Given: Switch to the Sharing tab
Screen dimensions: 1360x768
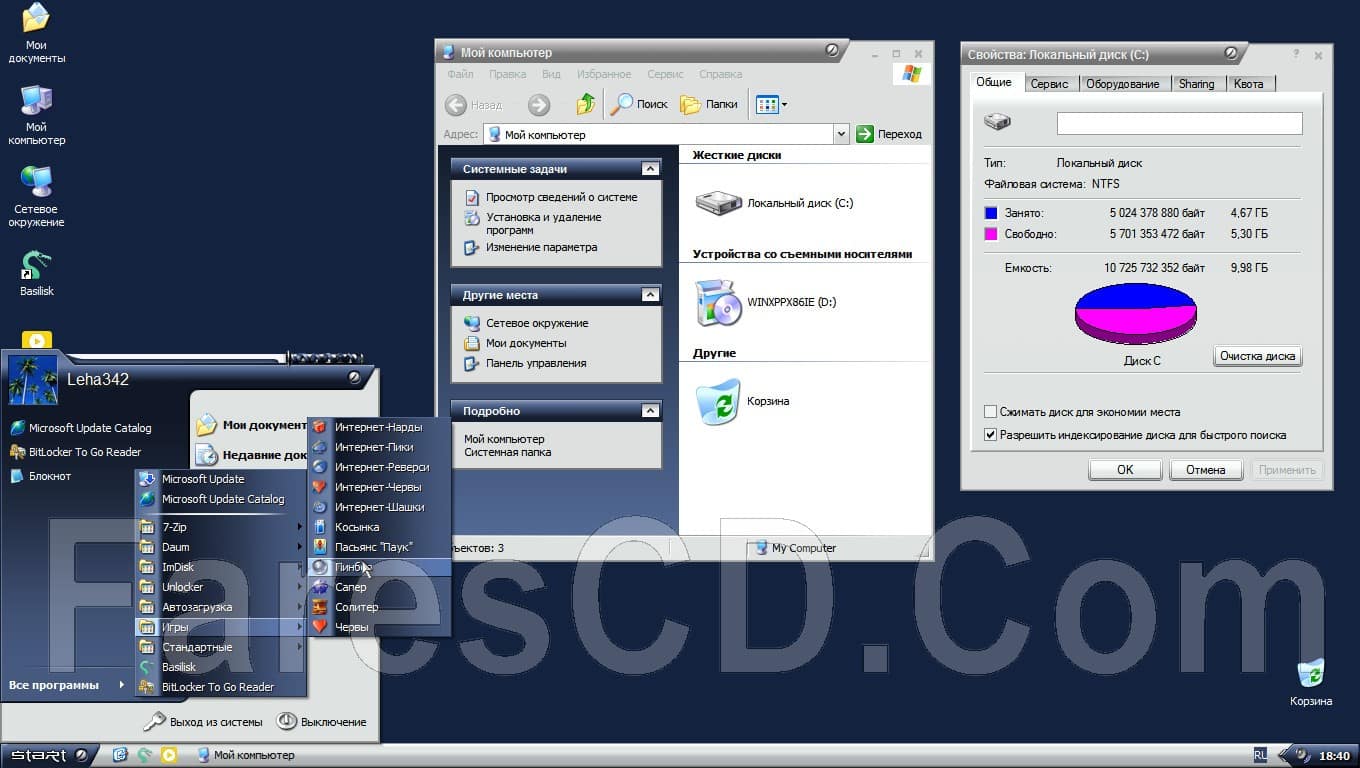Looking at the screenshot, I should coord(1196,84).
